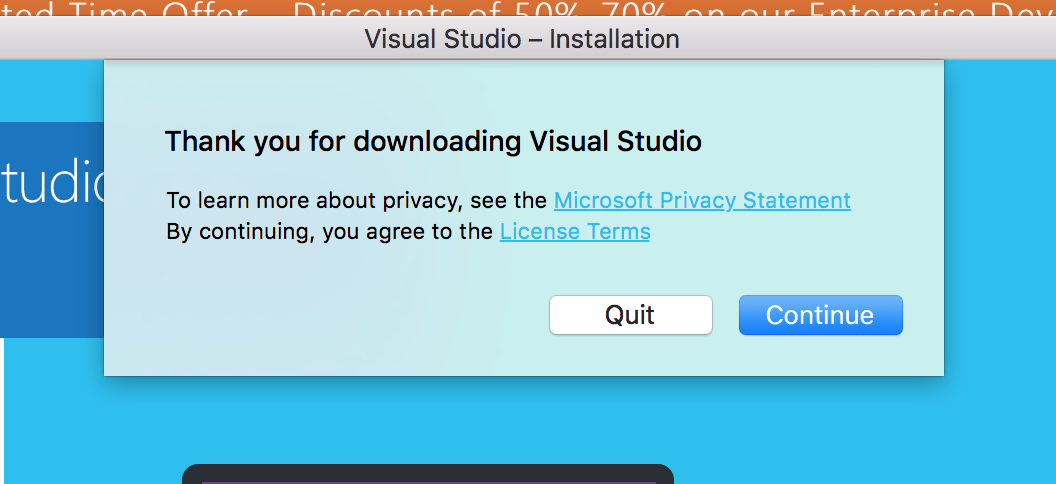
Task: Click empty dialog area below the buttons
Action: pos(524,355)
